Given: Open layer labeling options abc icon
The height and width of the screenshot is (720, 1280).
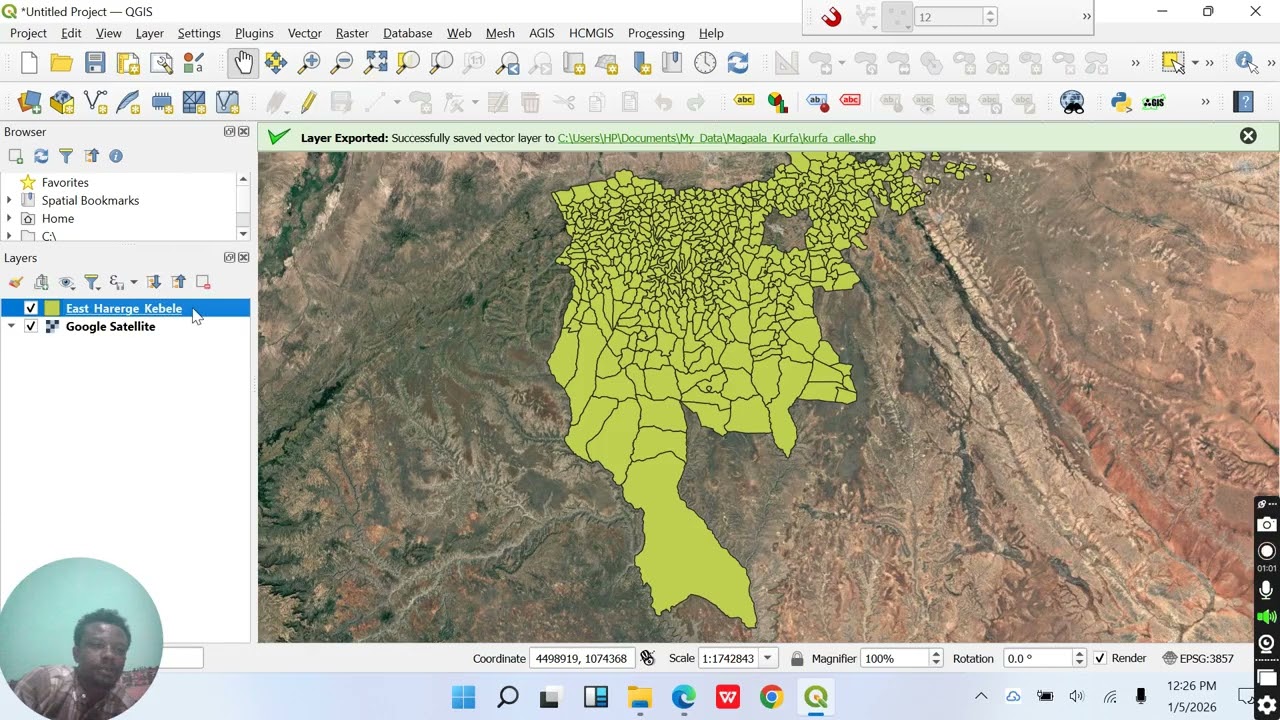Looking at the screenshot, I should click(x=744, y=101).
